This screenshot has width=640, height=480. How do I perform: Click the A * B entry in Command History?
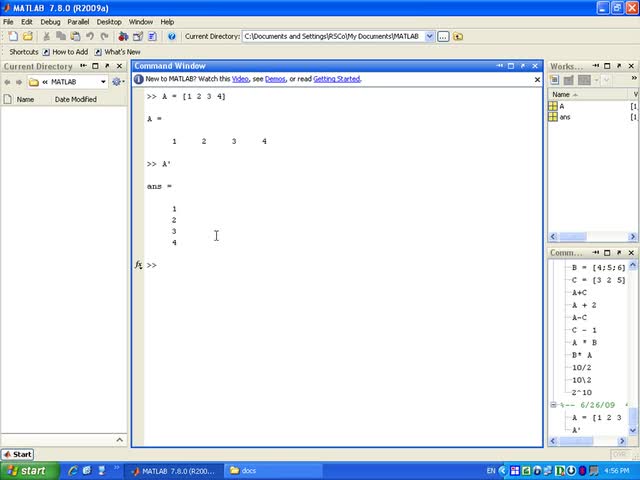[x=584, y=342]
